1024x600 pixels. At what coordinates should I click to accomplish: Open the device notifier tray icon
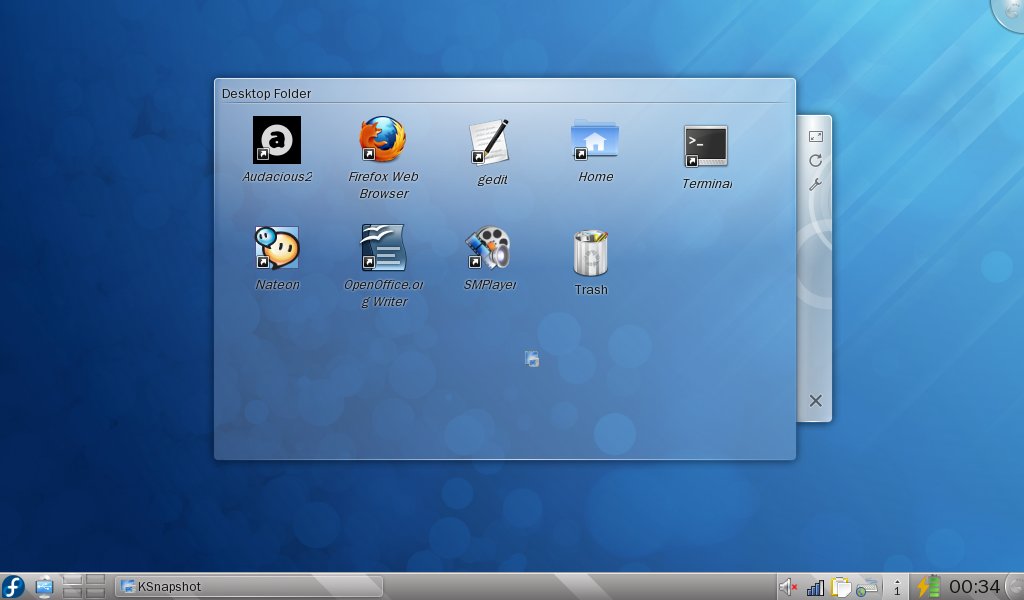44,587
